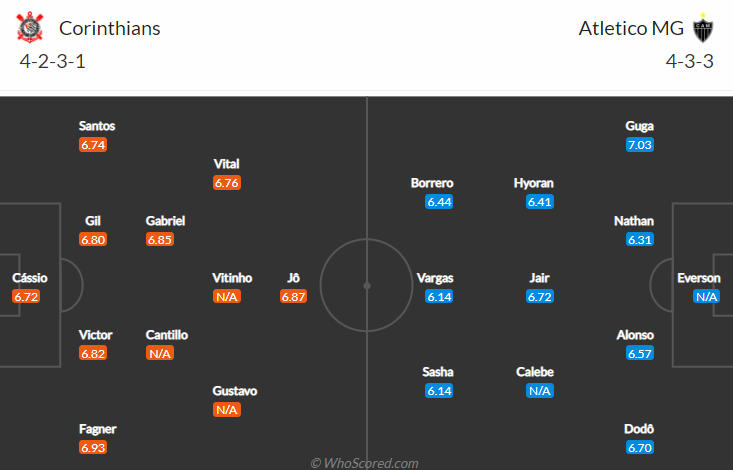Click the Atletico MG club crest icon
Viewport: 733px width, 470px height.
pyautogui.click(x=702, y=28)
